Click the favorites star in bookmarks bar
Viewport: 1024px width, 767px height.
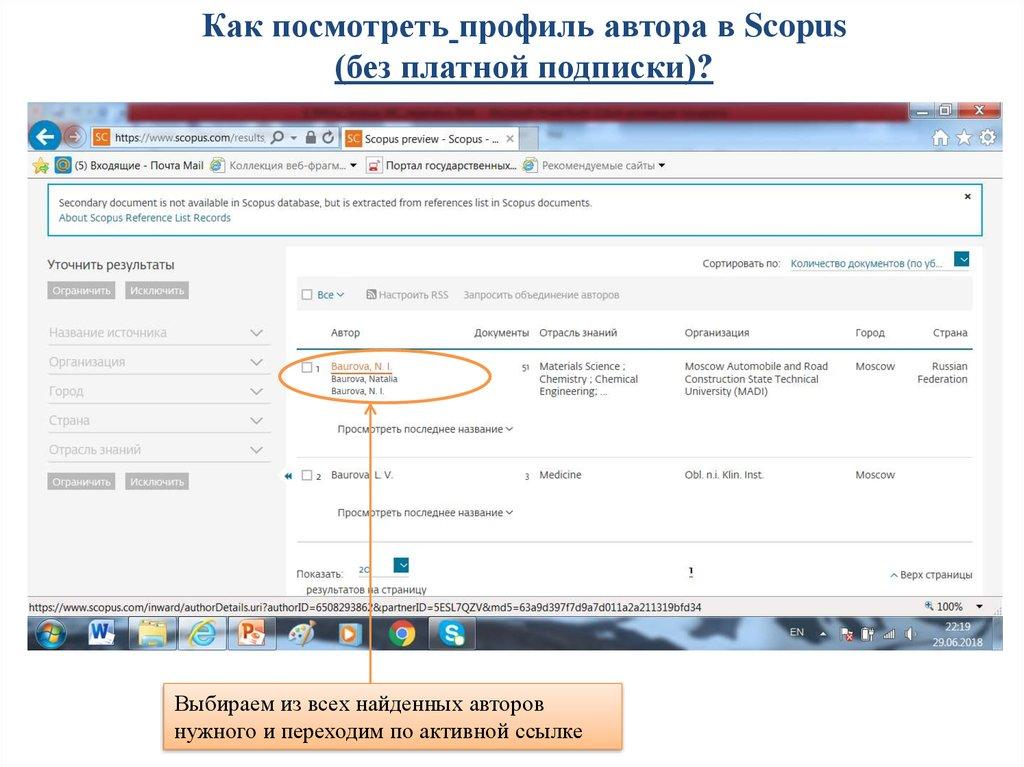(40, 165)
